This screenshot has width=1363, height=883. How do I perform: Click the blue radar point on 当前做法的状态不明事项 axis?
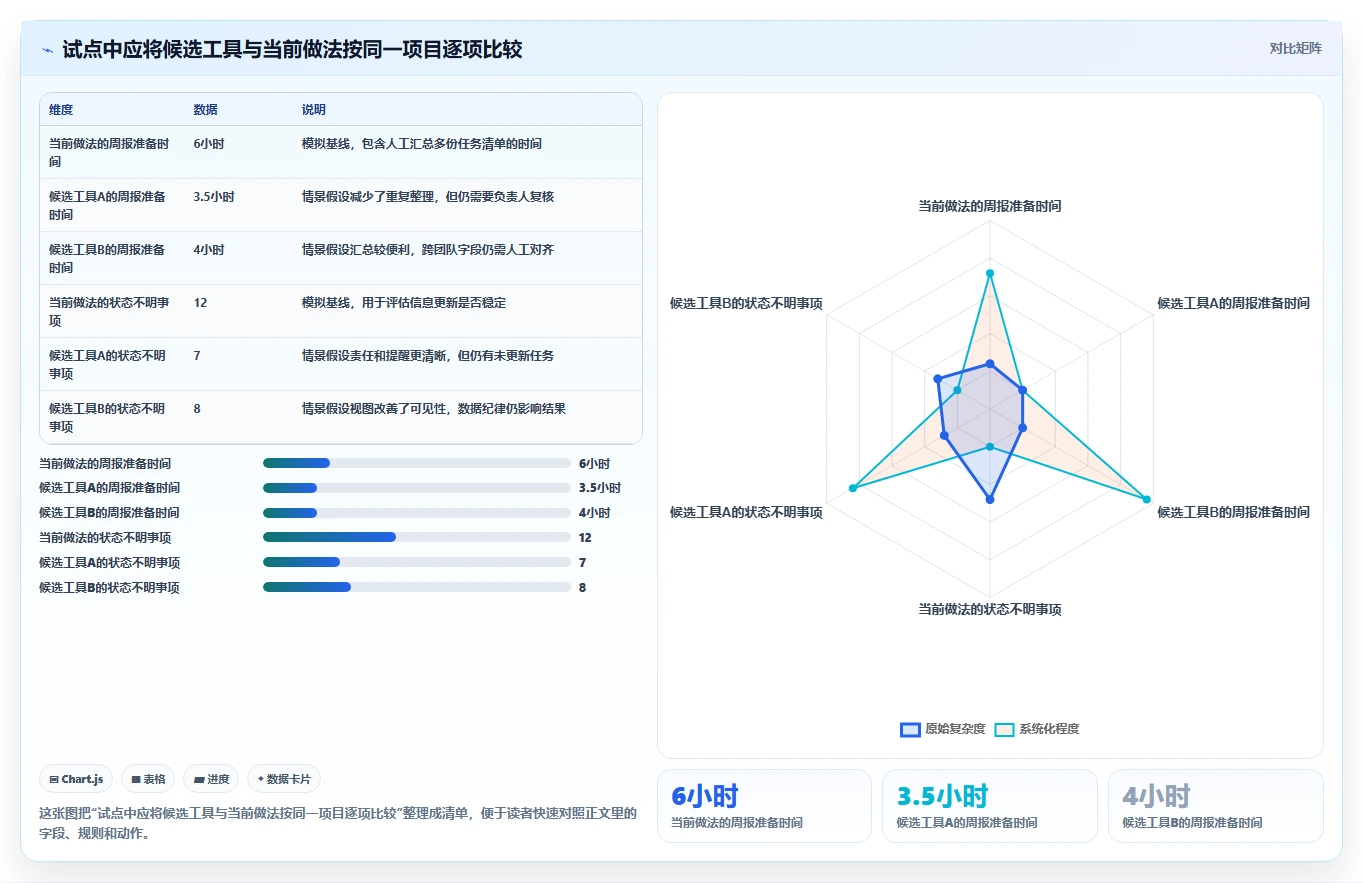[x=990, y=499]
